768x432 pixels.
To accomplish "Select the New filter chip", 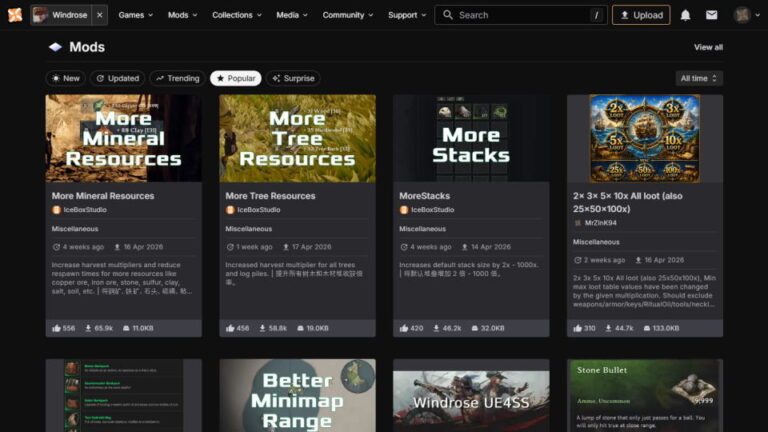I will click(x=66, y=78).
